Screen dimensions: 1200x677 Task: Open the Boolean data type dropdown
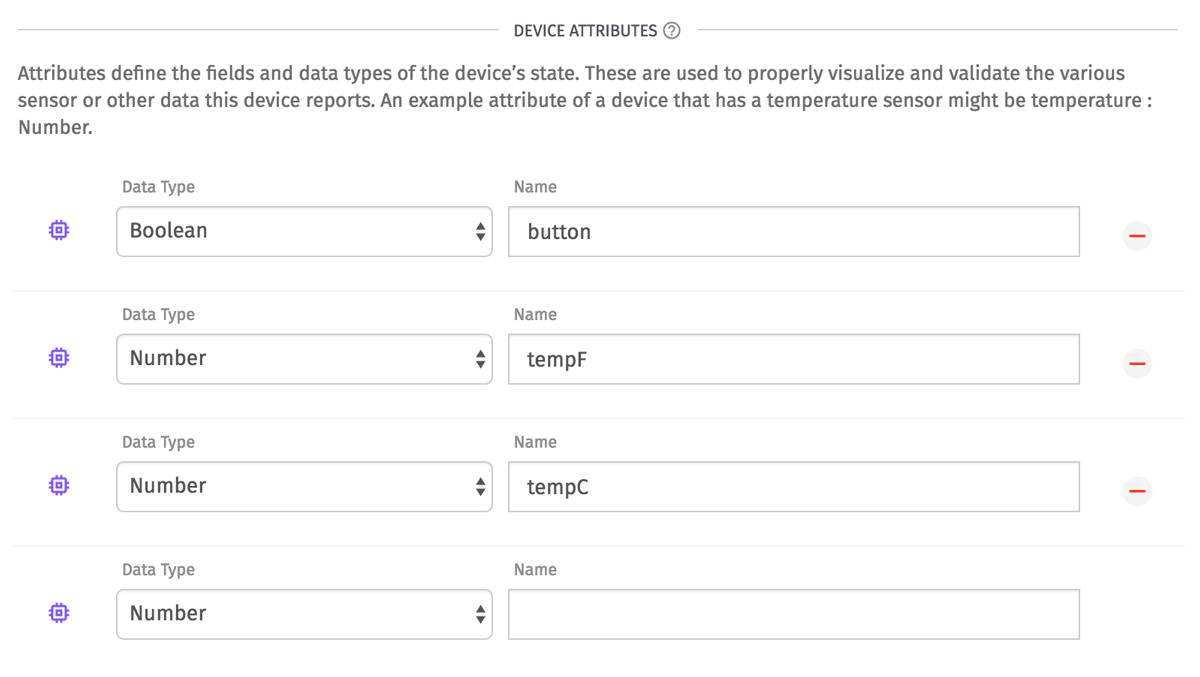coord(304,231)
